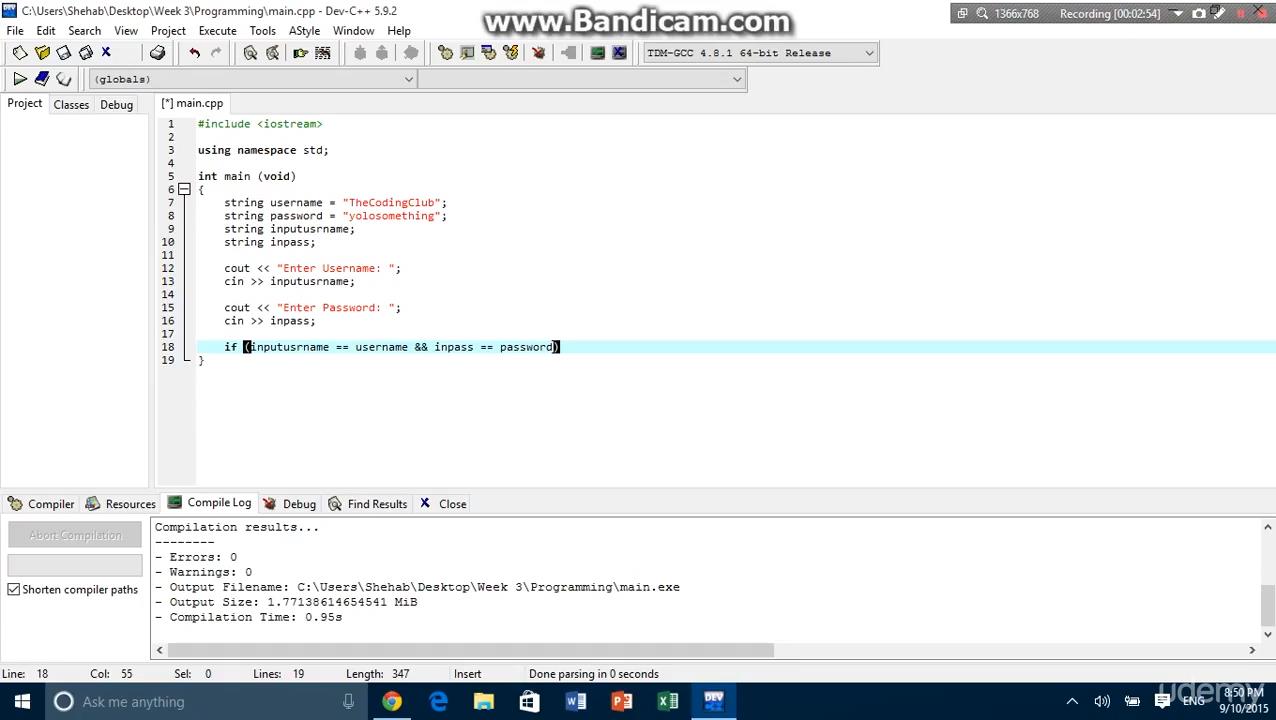
Task: Click the Rebuild All toolbar icon
Action: pyautogui.click(x=511, y=53)
